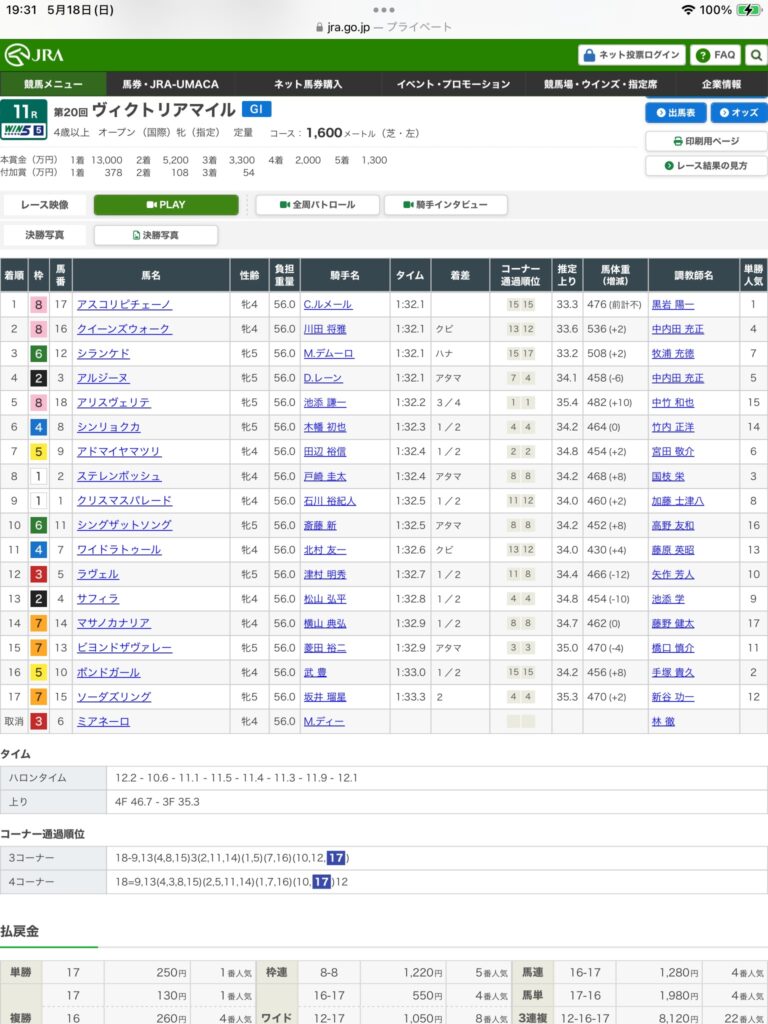Open trainer 矢作 芳人 link
768x1024 pixels.
pyautogui.click(x=673, y=574)
